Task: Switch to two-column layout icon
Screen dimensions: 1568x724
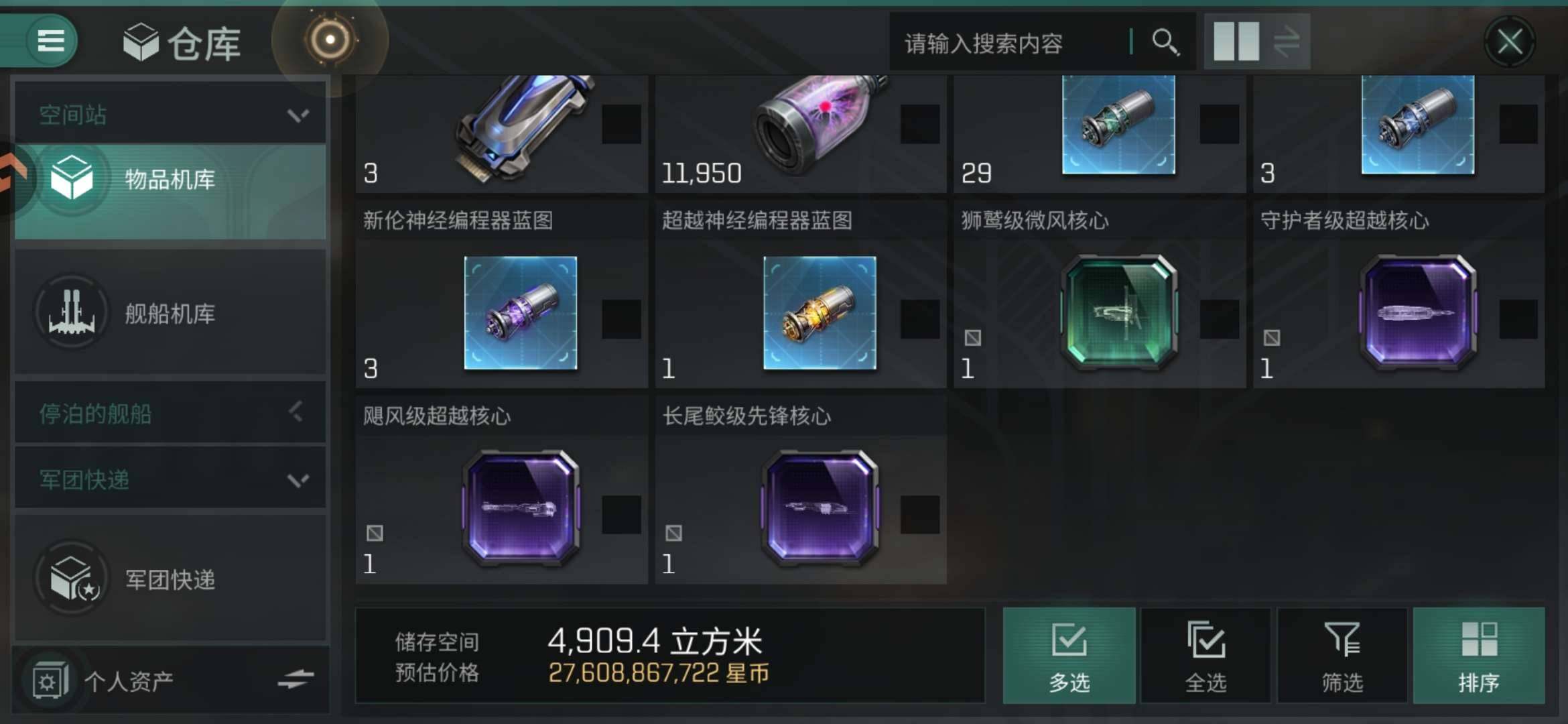Action: (x=1236, y=42)
